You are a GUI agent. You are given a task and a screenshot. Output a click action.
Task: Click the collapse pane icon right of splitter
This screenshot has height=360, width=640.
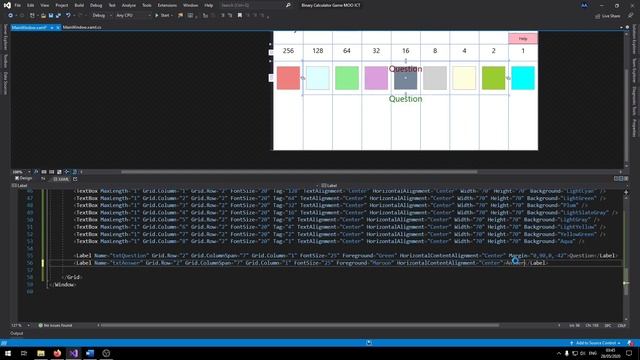(x=627, y=178)
